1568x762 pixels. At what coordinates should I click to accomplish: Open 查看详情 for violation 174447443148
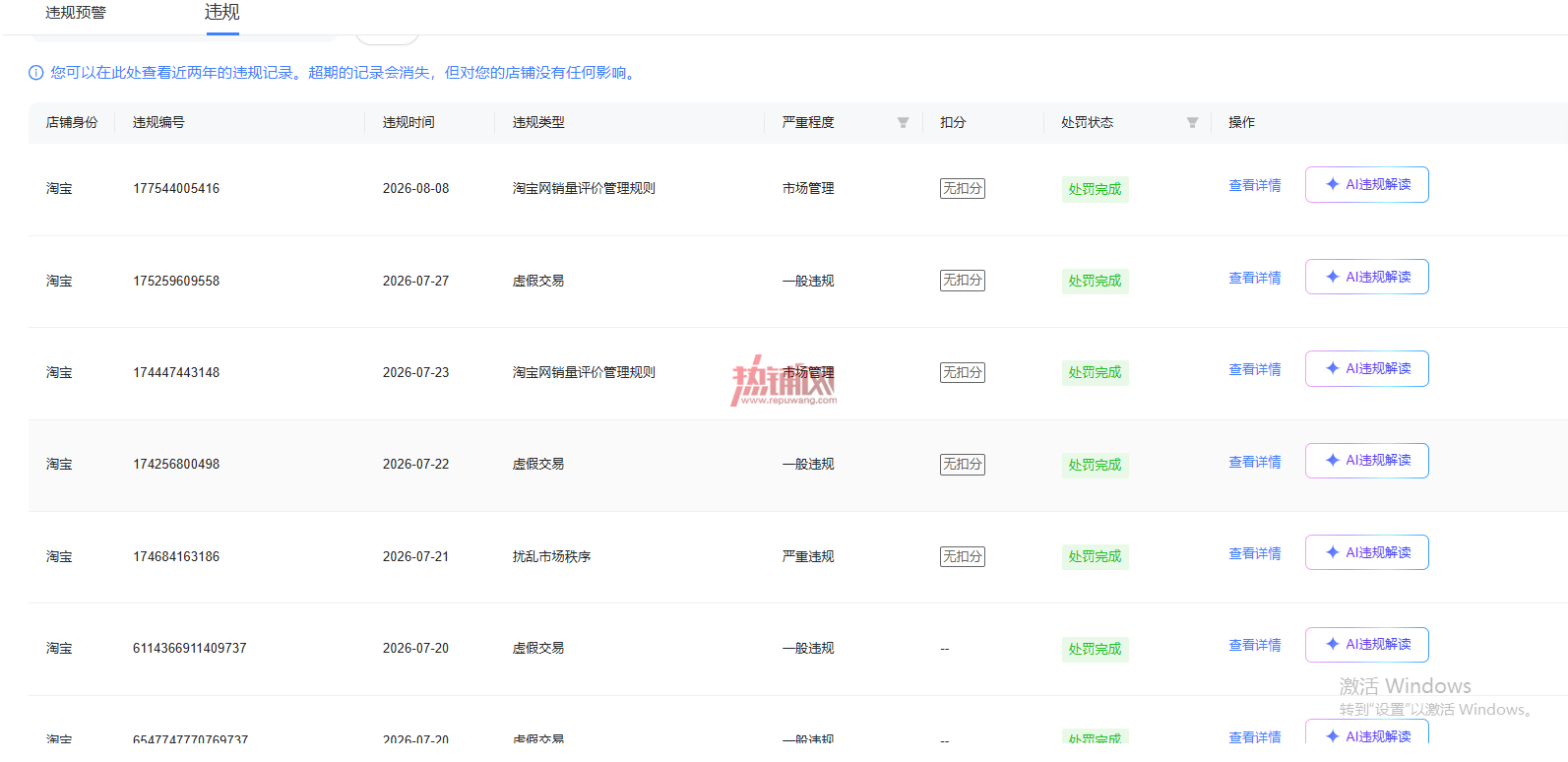(1255, 369)
